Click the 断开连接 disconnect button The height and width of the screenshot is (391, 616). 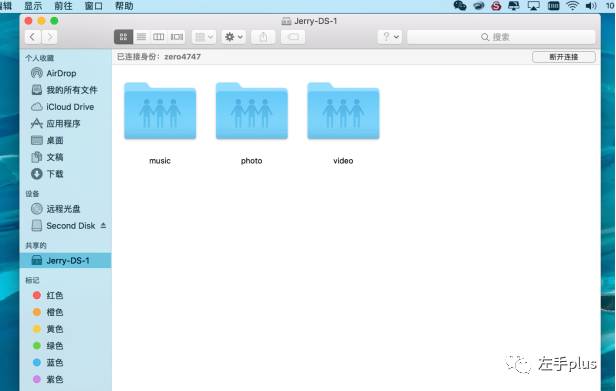pyautogui.click(x=563, y=57)
